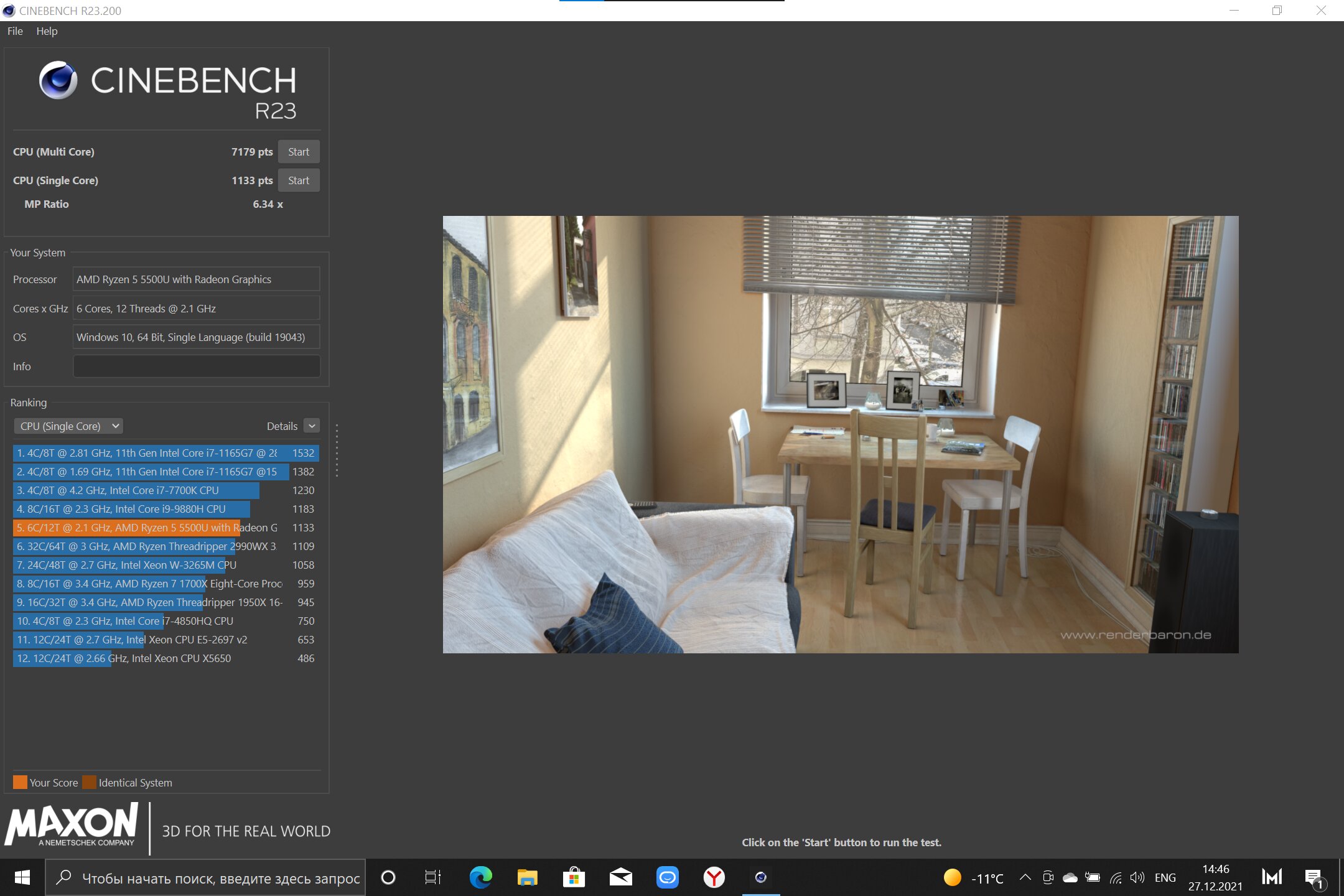Click the orange Your Score swatch
Screen dimensions: 1344x896
20,782
